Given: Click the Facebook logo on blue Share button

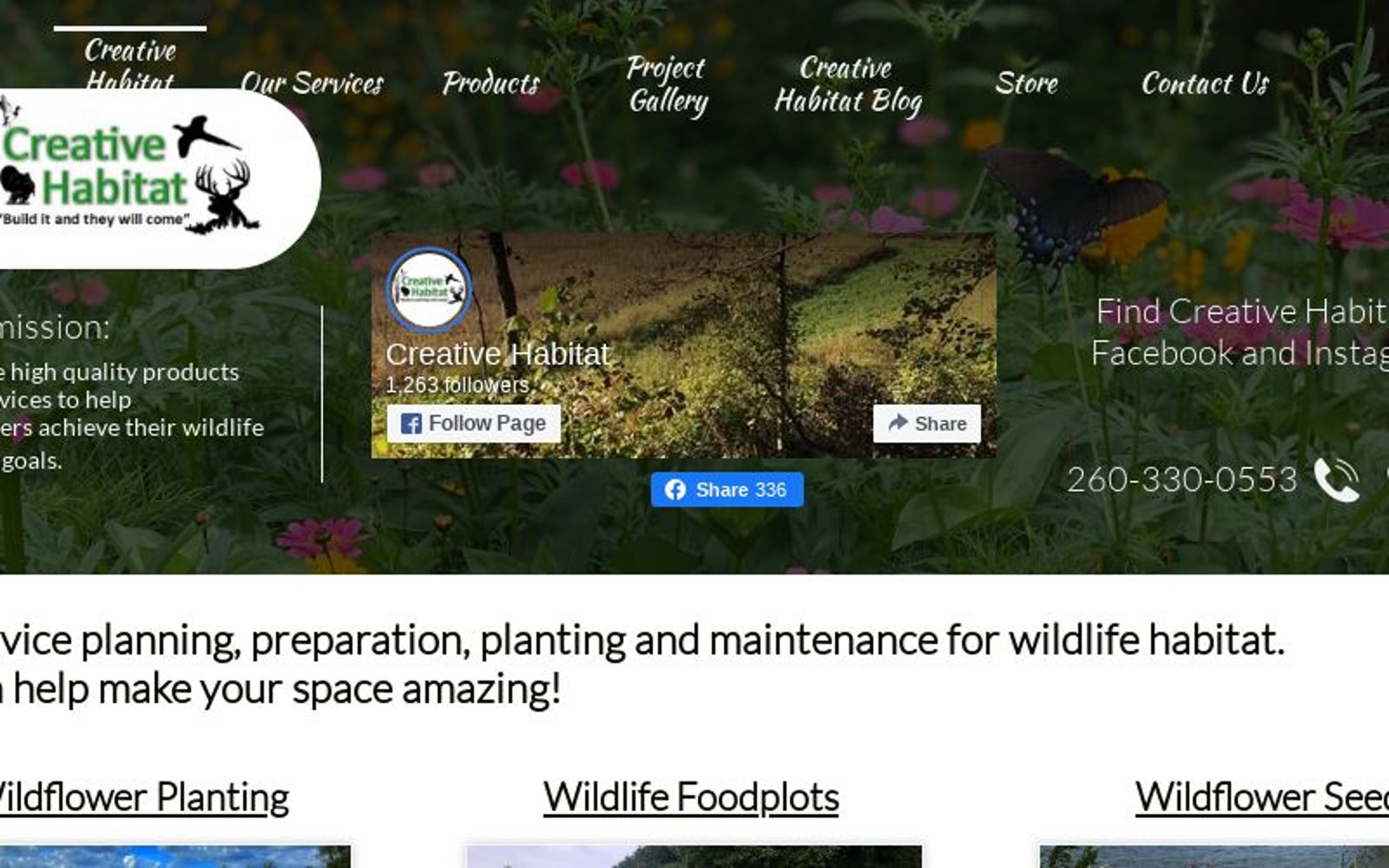Looking at the screenshot, I should (x=675, y=490).
